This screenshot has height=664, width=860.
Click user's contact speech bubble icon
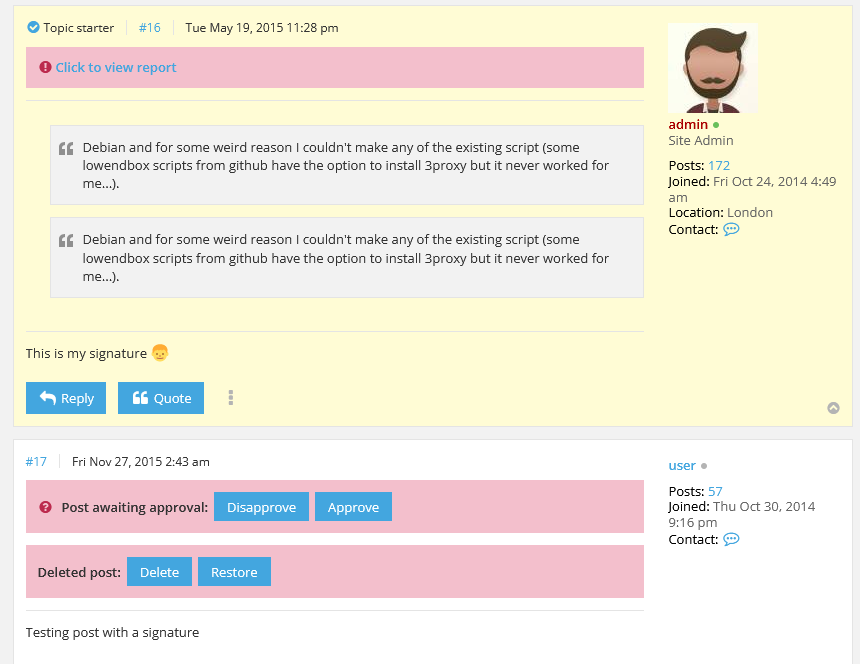[731, 539]
